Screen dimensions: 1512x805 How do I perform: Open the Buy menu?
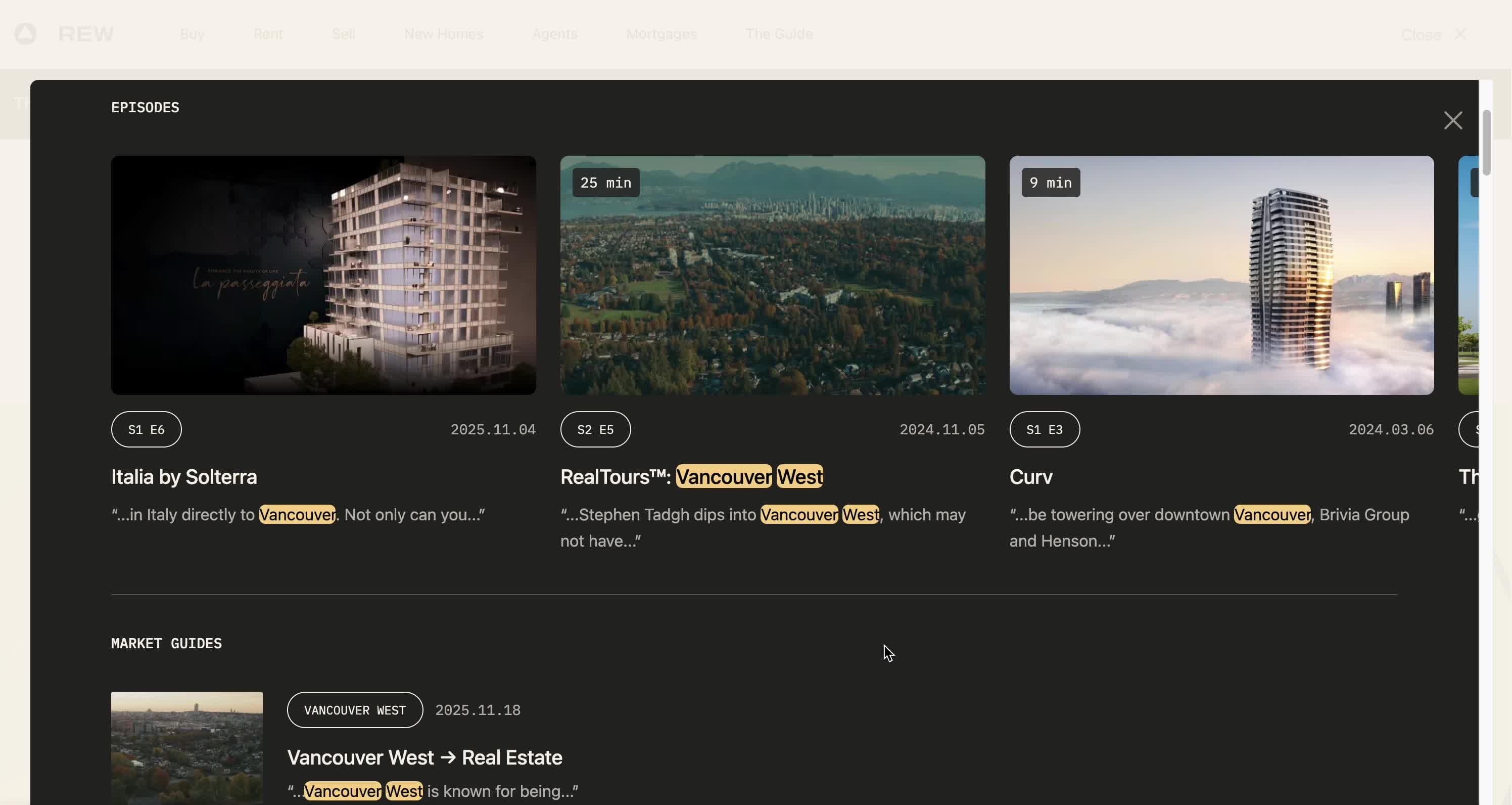point(192,34)
